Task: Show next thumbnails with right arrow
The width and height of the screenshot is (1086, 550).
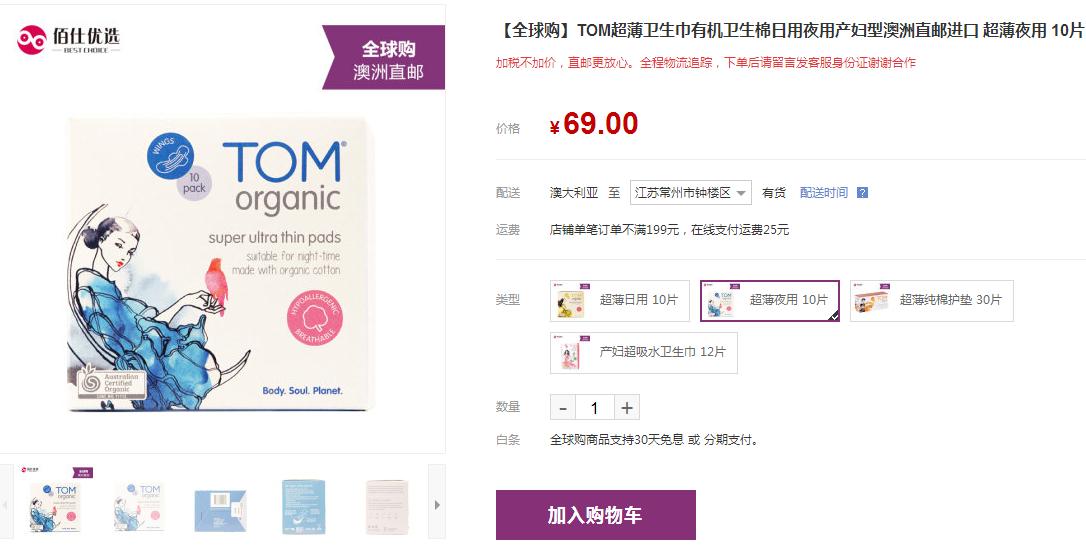Action: (437, 505)
